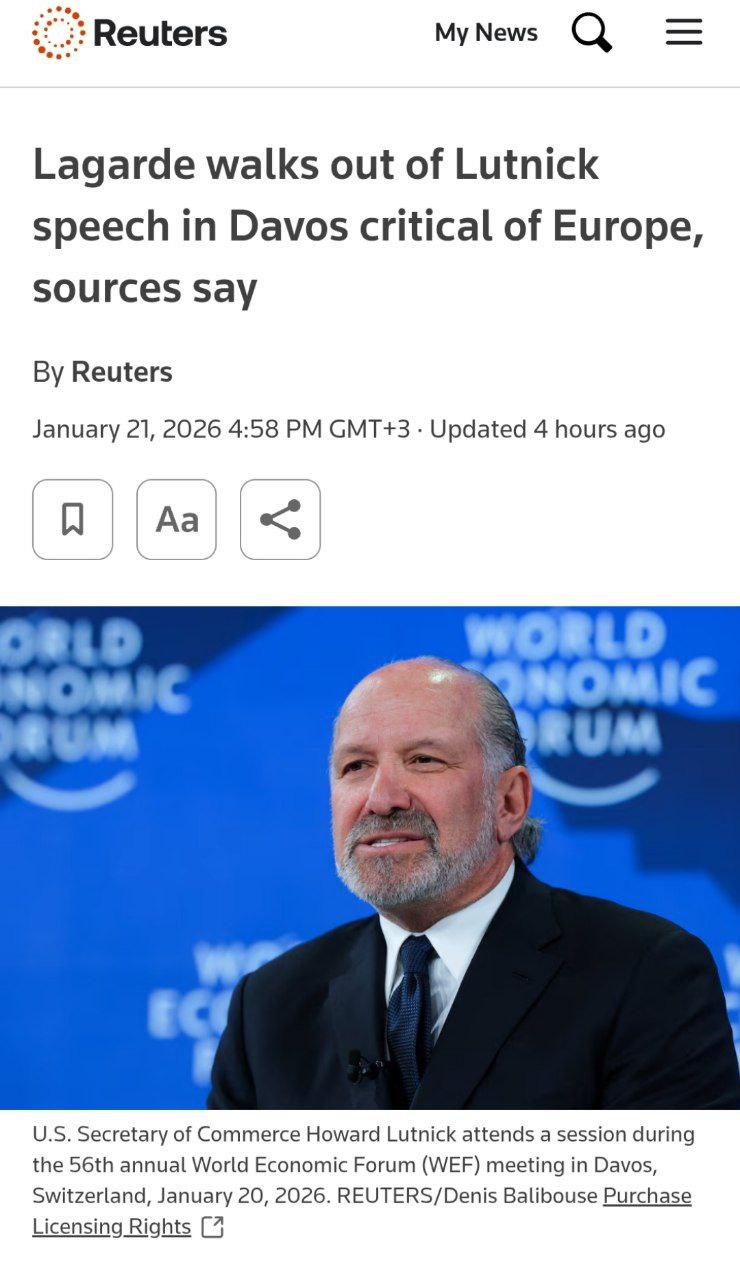The height and width of the screenshot is (1280, 740).
Task: Expand the hamburger navigation menu
Action: coord(684,33)
